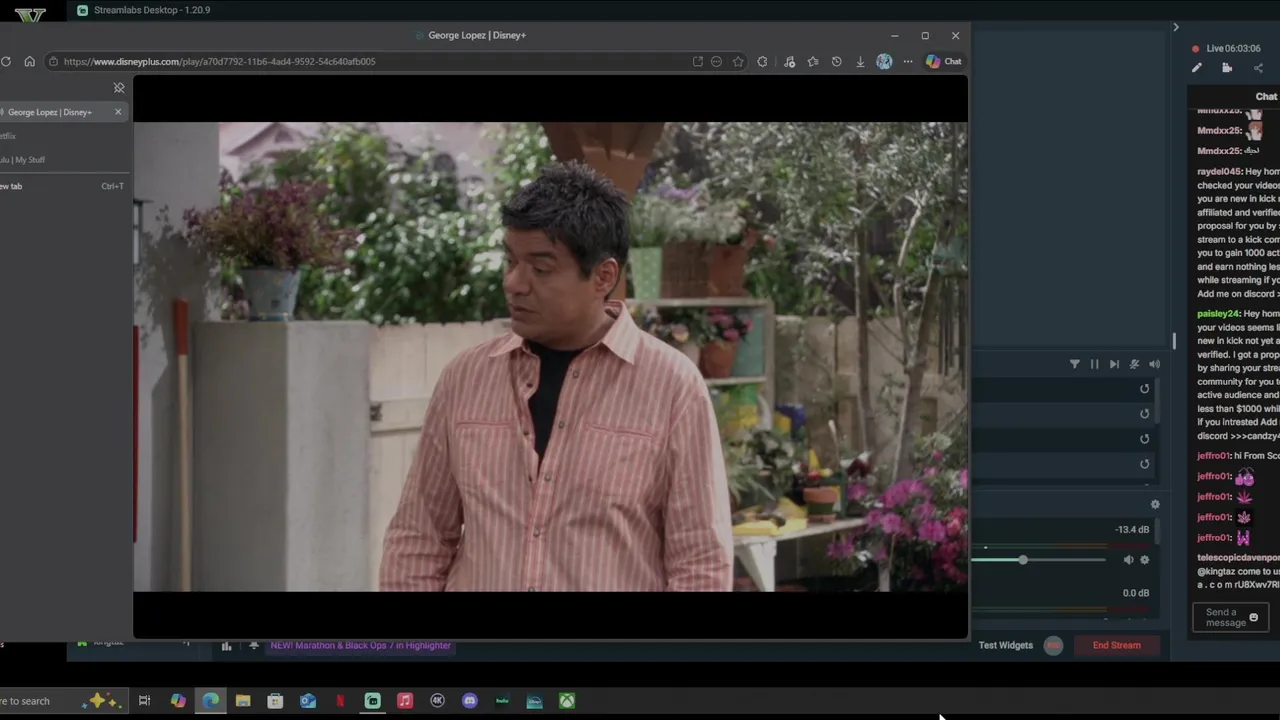Open Windows Task View
The width and height of the screenshot is (1280, 720).
pos(144,701)
